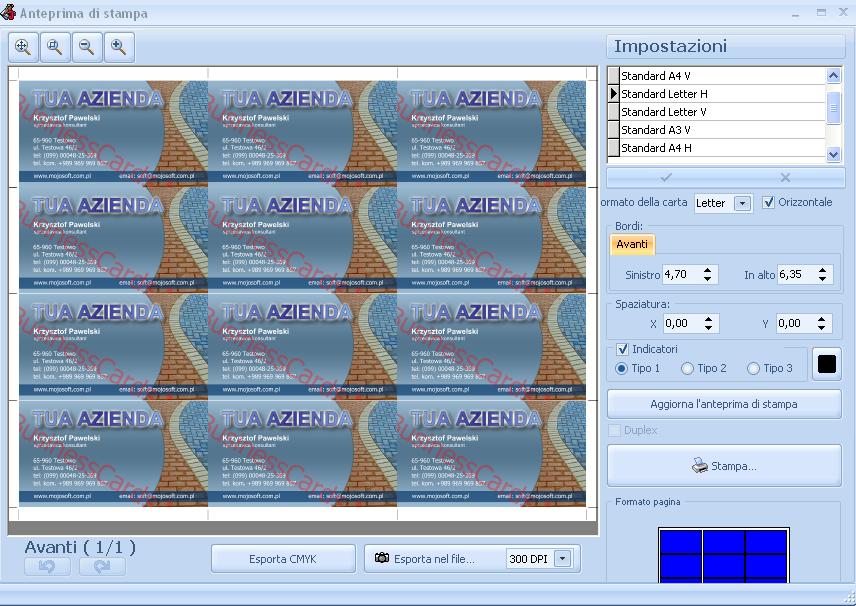This screenshot has width=856, height=606.
Task: Select the Standard Letter H template
Action: point(722,94)
